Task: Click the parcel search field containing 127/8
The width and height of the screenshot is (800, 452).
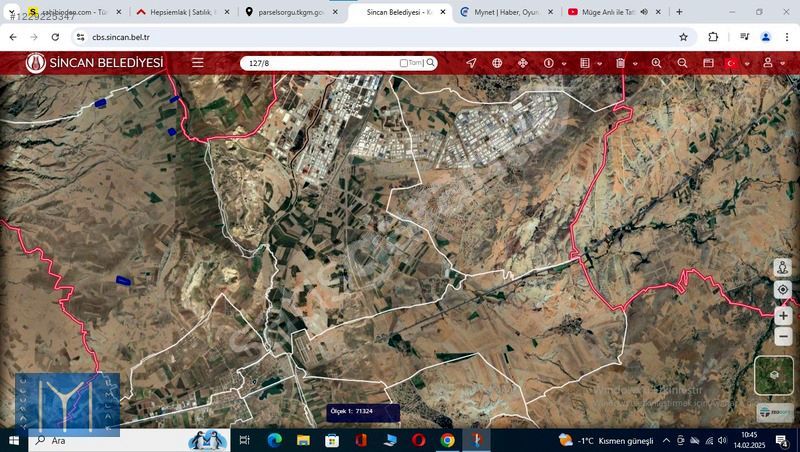Action: 320,63
